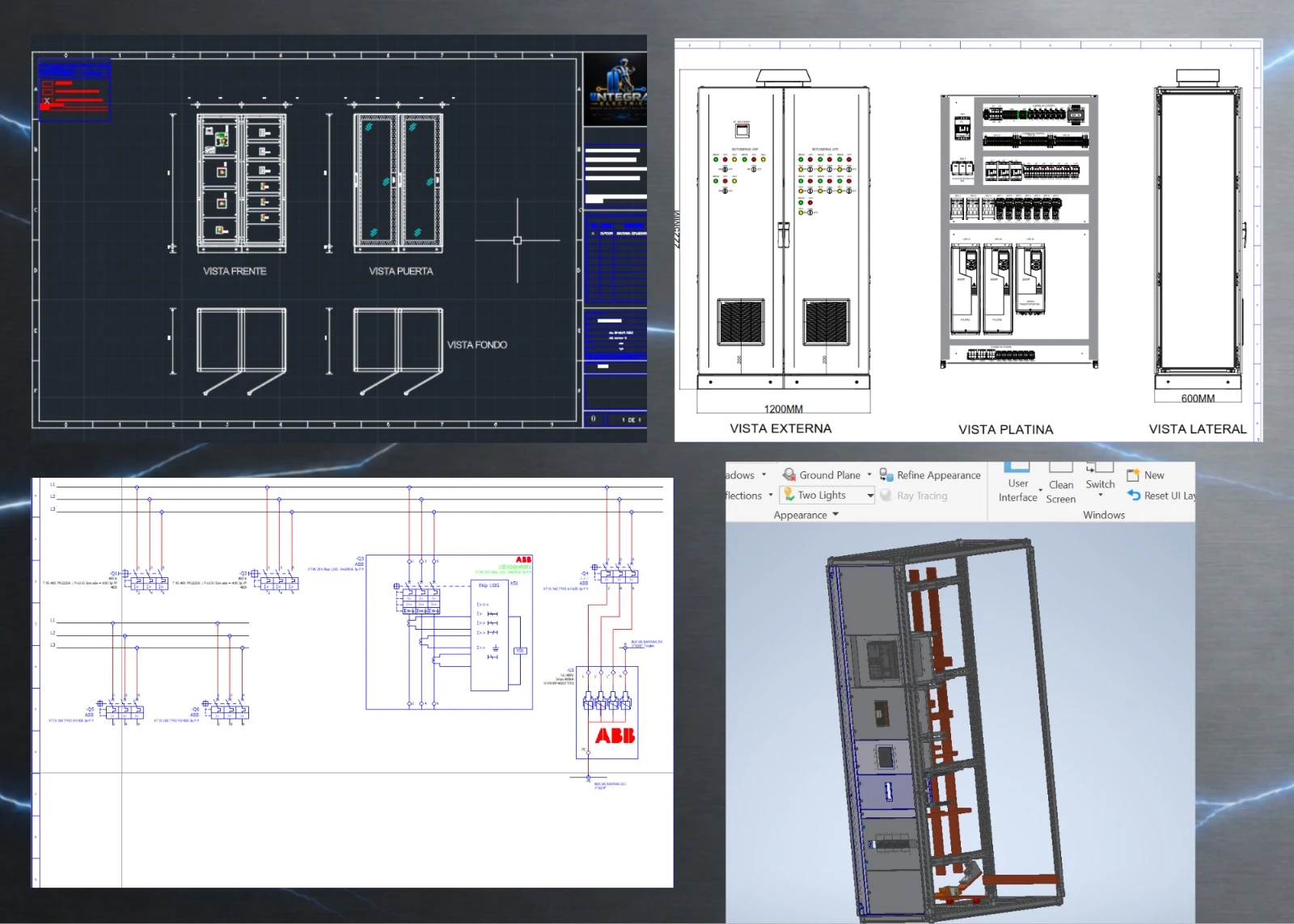Click the User Interface button
Image resolution: width=1294 pixels, height=924 pixels.
coord(1017,483)
